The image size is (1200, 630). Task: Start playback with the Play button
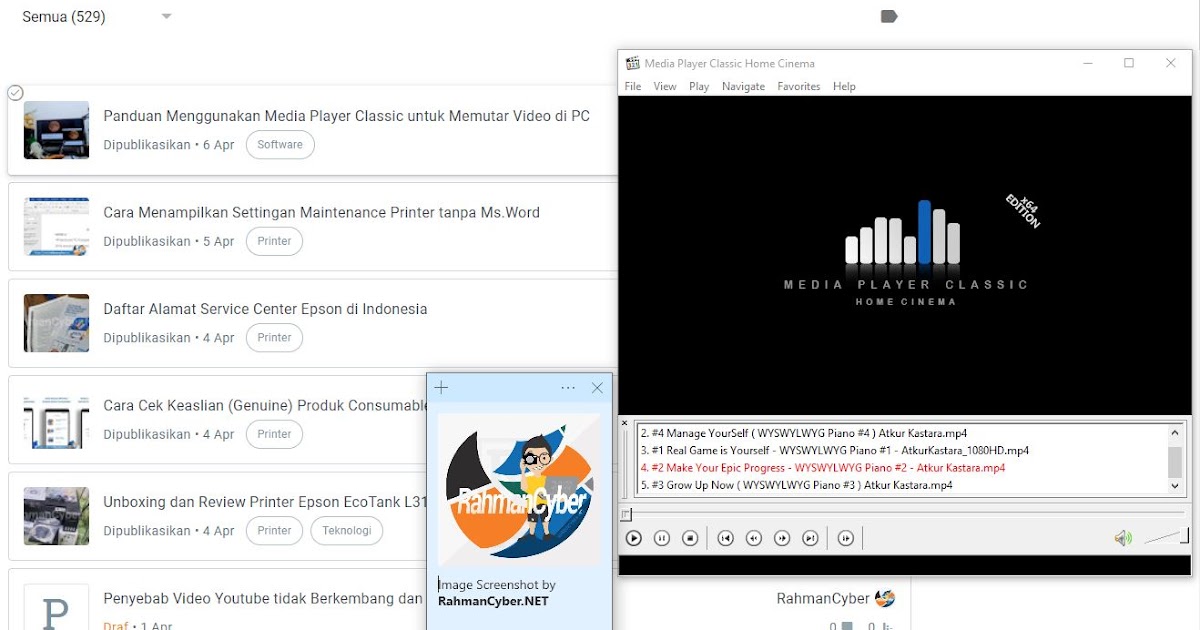[x=633, y=538]
